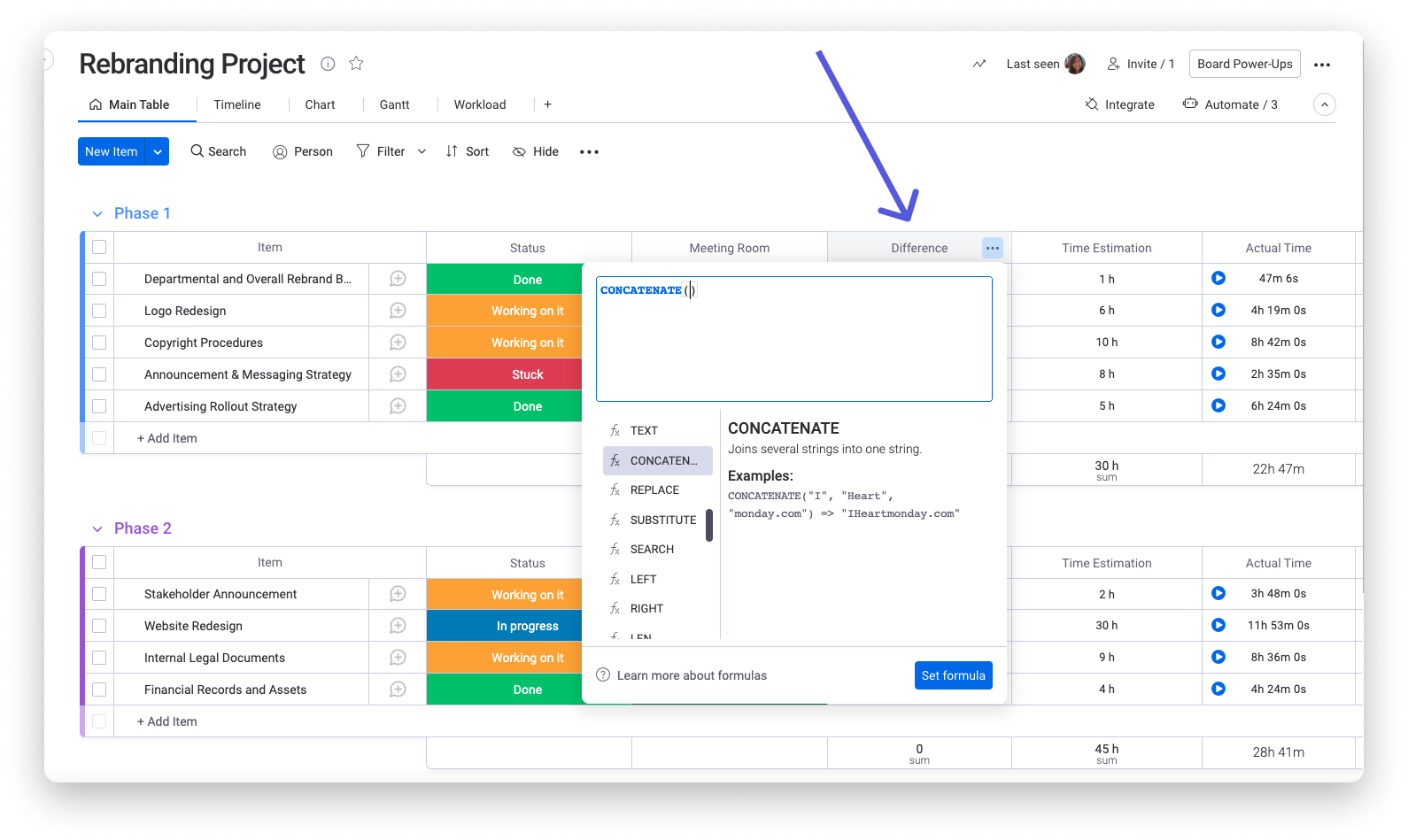This screenshot has width=1408, height=840.
Task: Switch to the Timeline view tab
Action: (237, 104)
